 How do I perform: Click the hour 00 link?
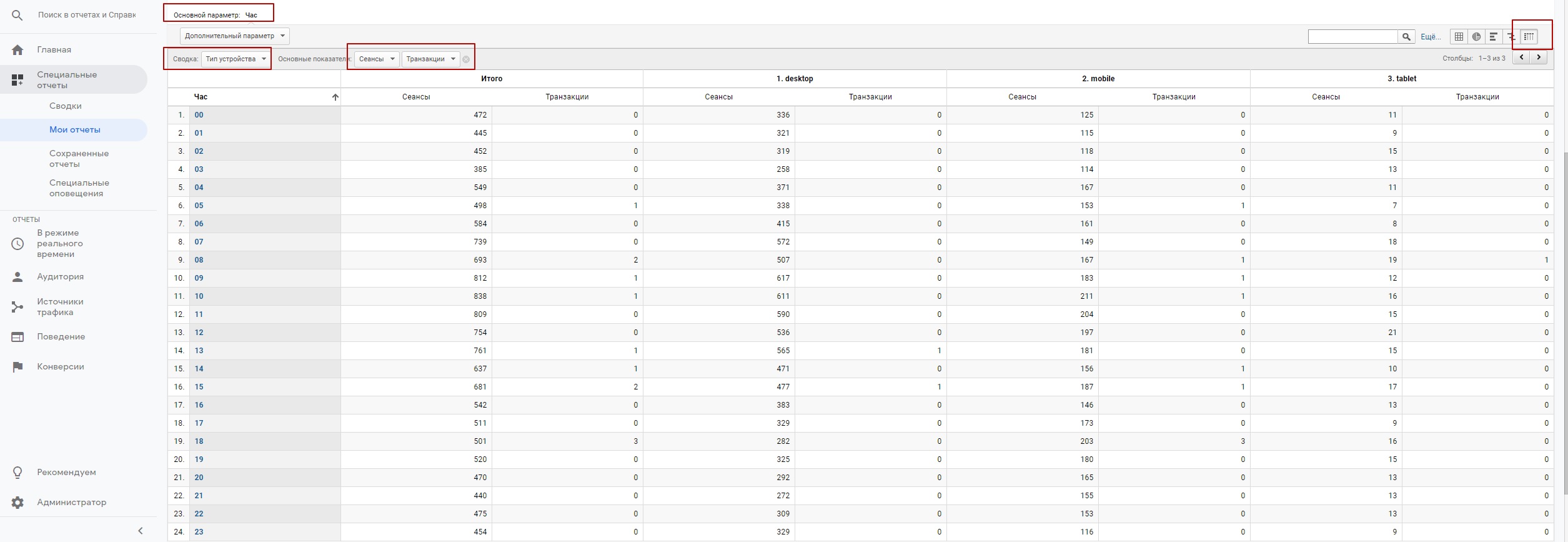click(x=199, y=115)
